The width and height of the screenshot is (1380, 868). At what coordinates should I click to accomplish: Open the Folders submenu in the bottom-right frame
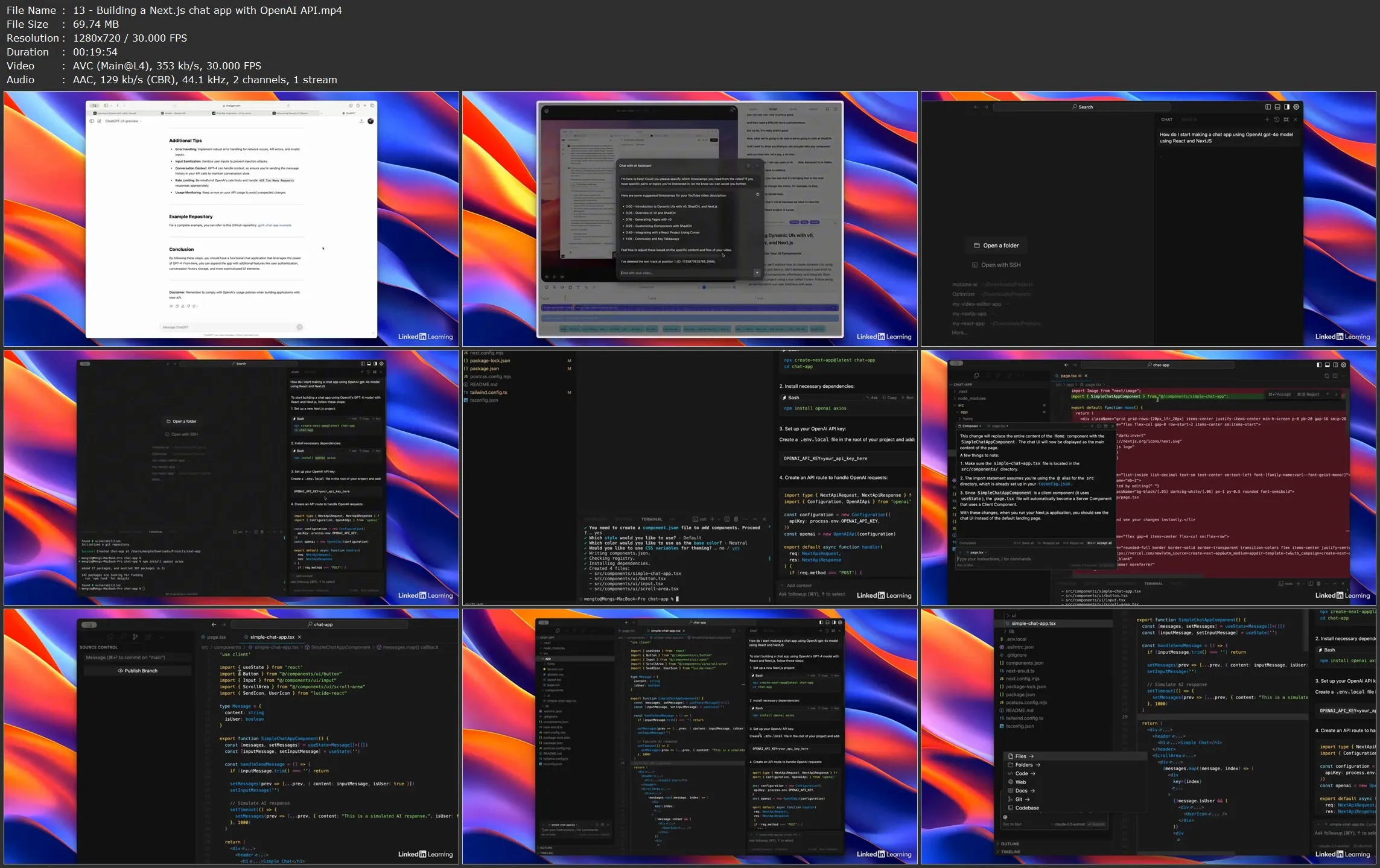click(1024, 765)
